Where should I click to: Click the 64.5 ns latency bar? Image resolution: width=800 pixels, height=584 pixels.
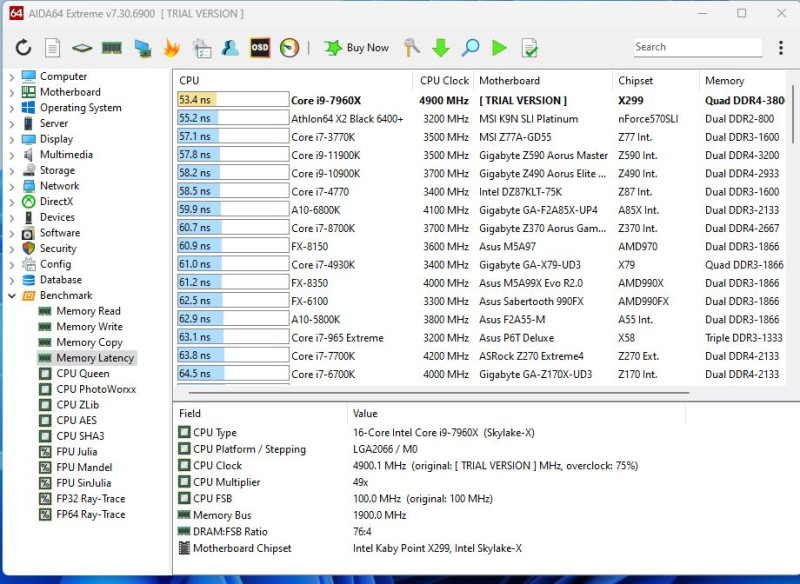(x=233, y=374)
